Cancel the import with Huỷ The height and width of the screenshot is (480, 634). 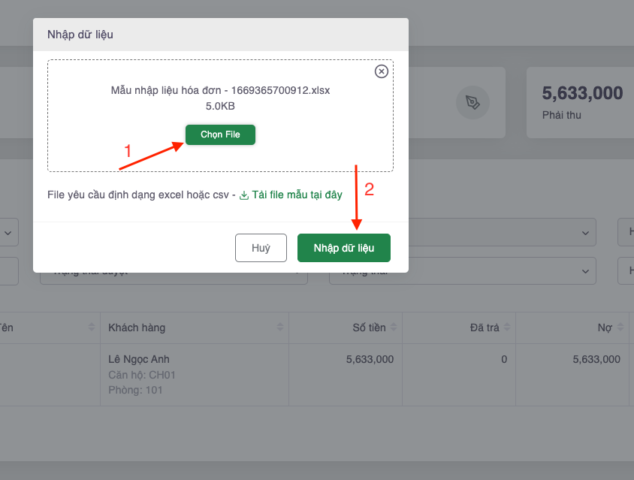[x=261, y=247]
